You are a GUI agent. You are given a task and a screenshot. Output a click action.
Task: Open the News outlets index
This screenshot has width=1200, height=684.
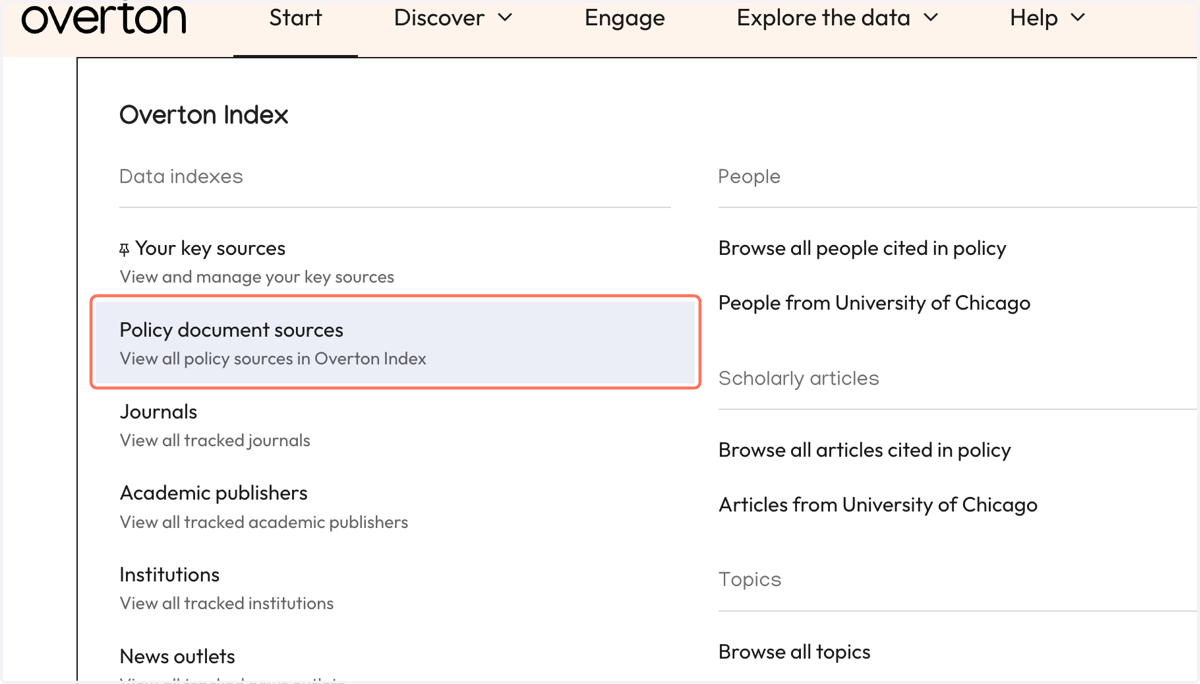(x=177, y=656)
